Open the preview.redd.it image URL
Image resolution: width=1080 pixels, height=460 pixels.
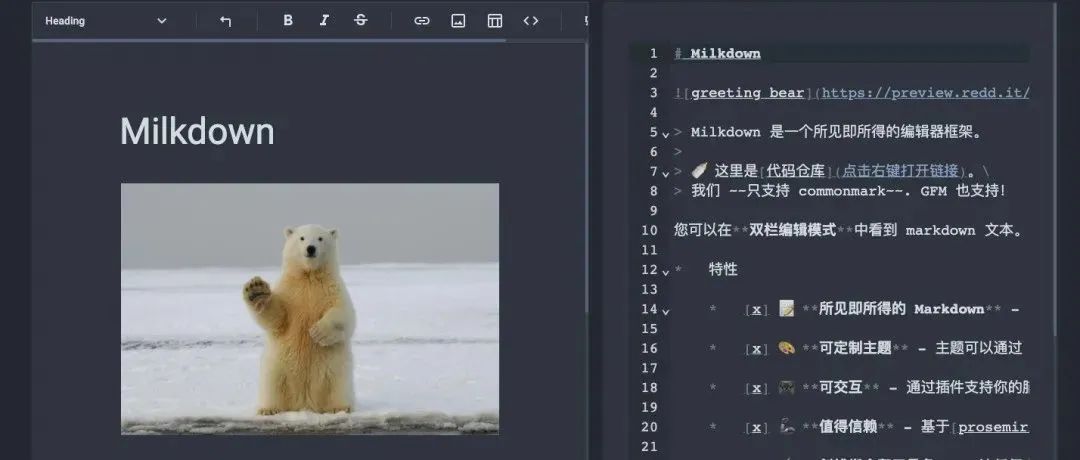(x=925, y=93)
